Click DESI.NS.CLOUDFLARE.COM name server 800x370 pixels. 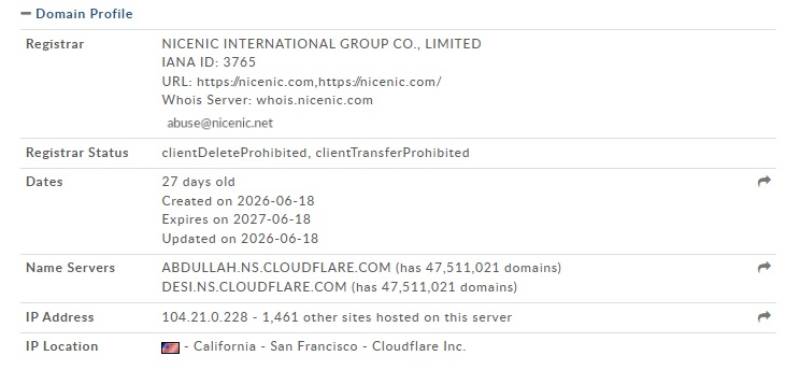coord(254,287)
